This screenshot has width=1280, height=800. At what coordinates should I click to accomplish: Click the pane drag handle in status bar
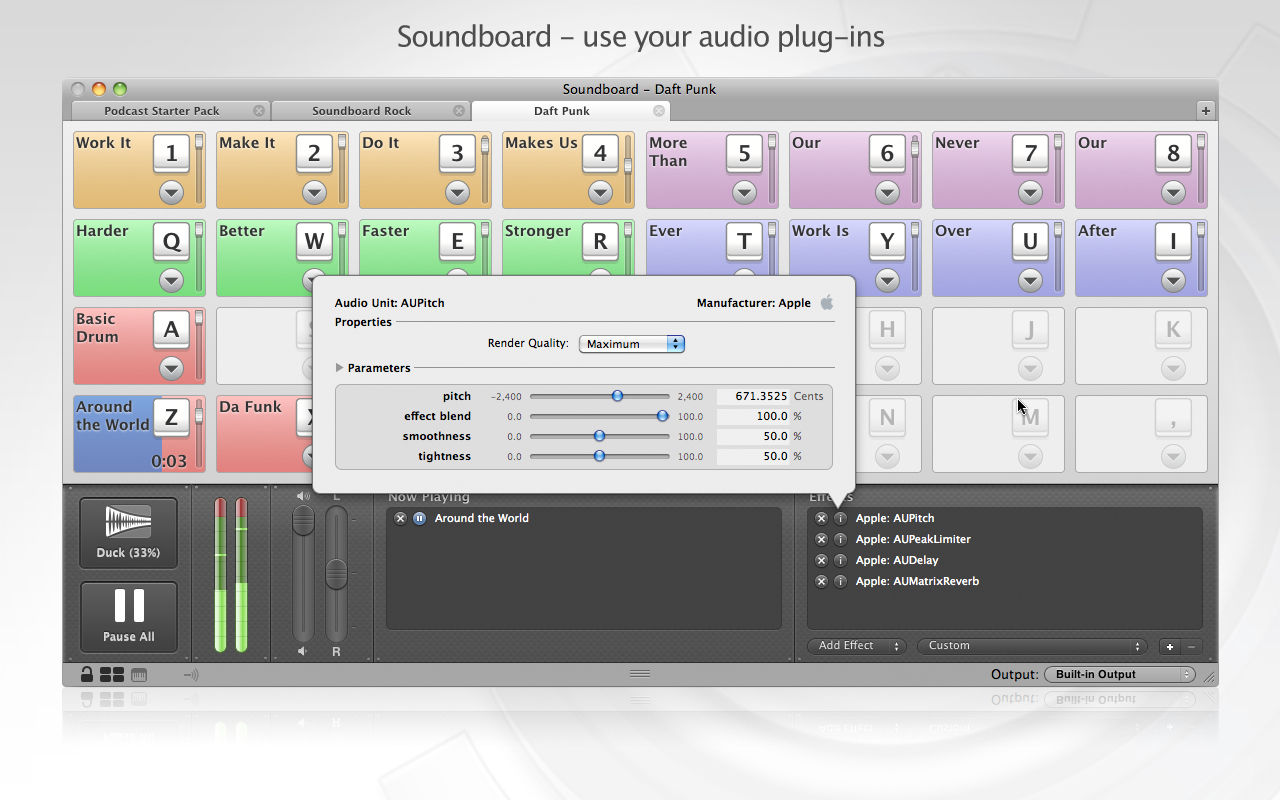click(x=640, y=674)
